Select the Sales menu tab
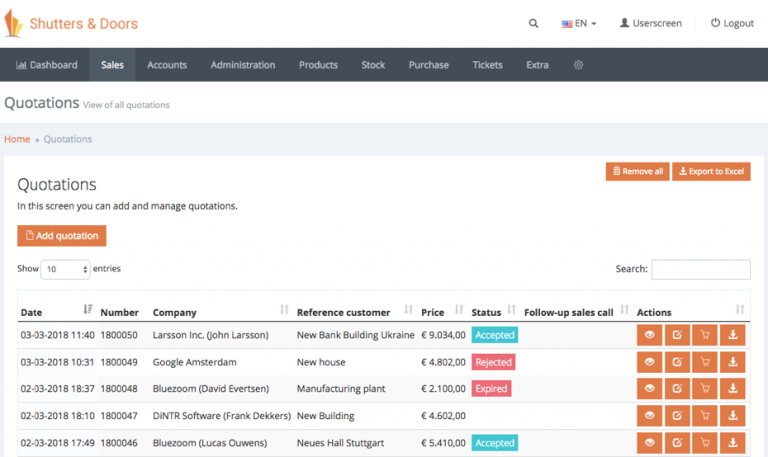This screenshot has width=768, height=457. pos(112,65)
